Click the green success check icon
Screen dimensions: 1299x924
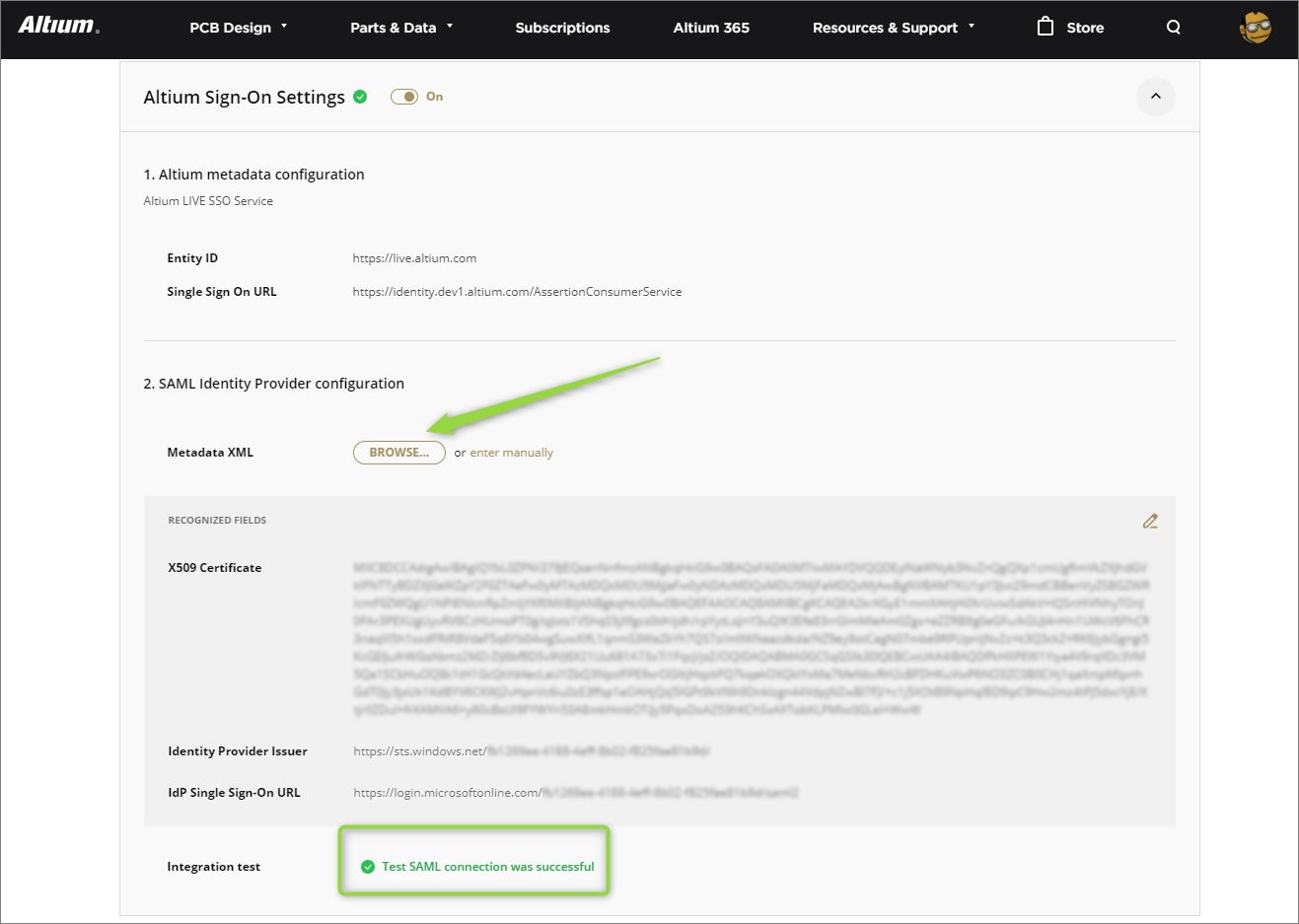(368, 867)
